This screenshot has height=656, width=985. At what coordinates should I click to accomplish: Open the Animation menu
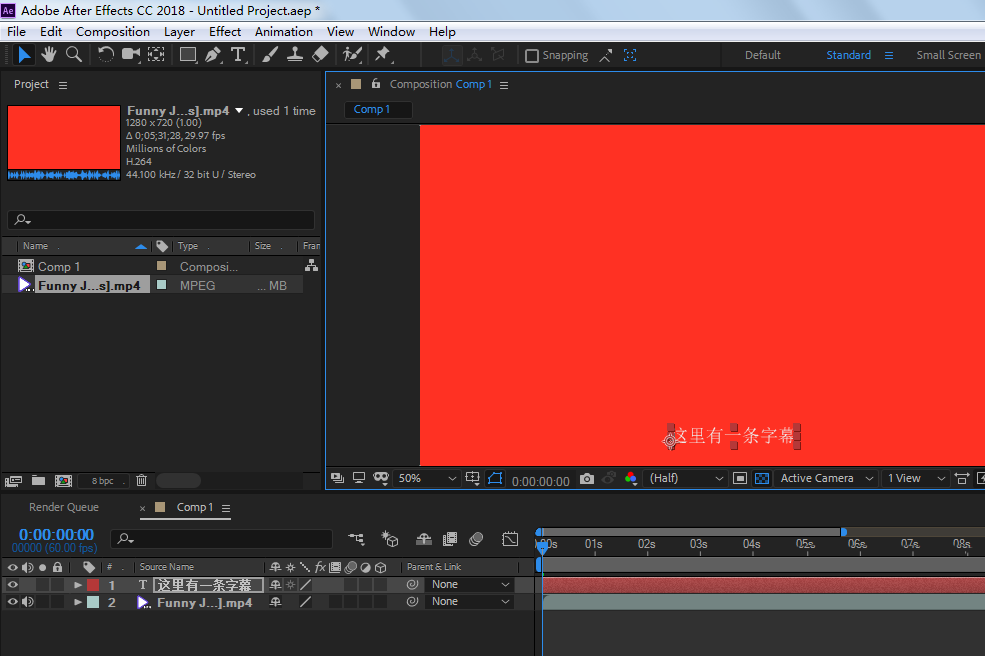click(x=284, y=31)
